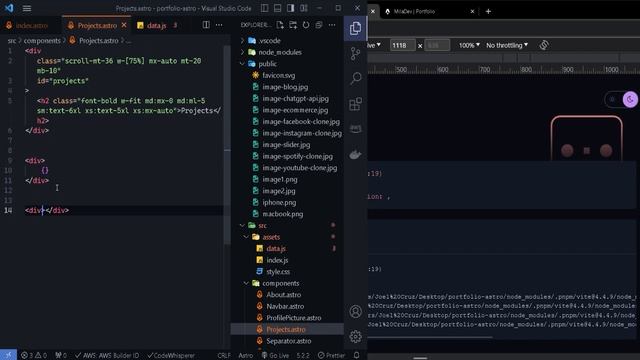
Task: Show errors and warnings in the status bar
Action: (x=34, y=356)
